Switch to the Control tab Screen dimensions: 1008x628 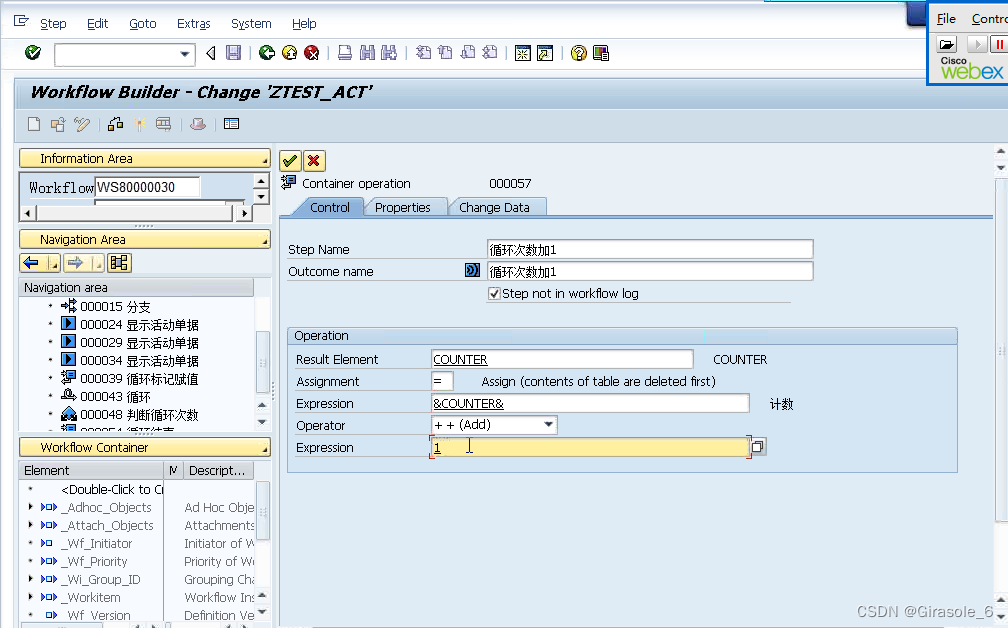[330, 207]
